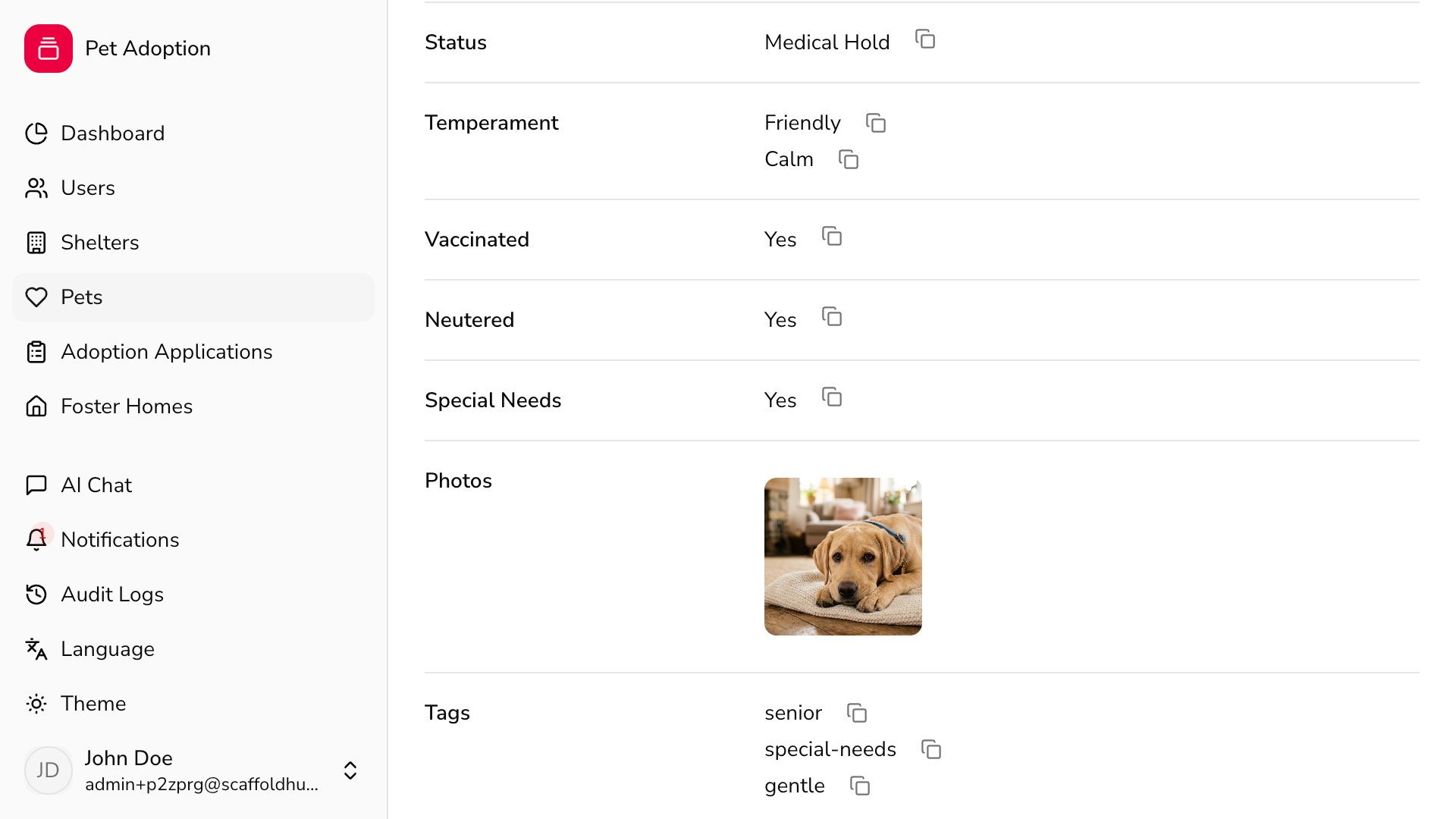Copy the Medical Hold status value
1456x819 pixels.
click(x=926, y=39)
